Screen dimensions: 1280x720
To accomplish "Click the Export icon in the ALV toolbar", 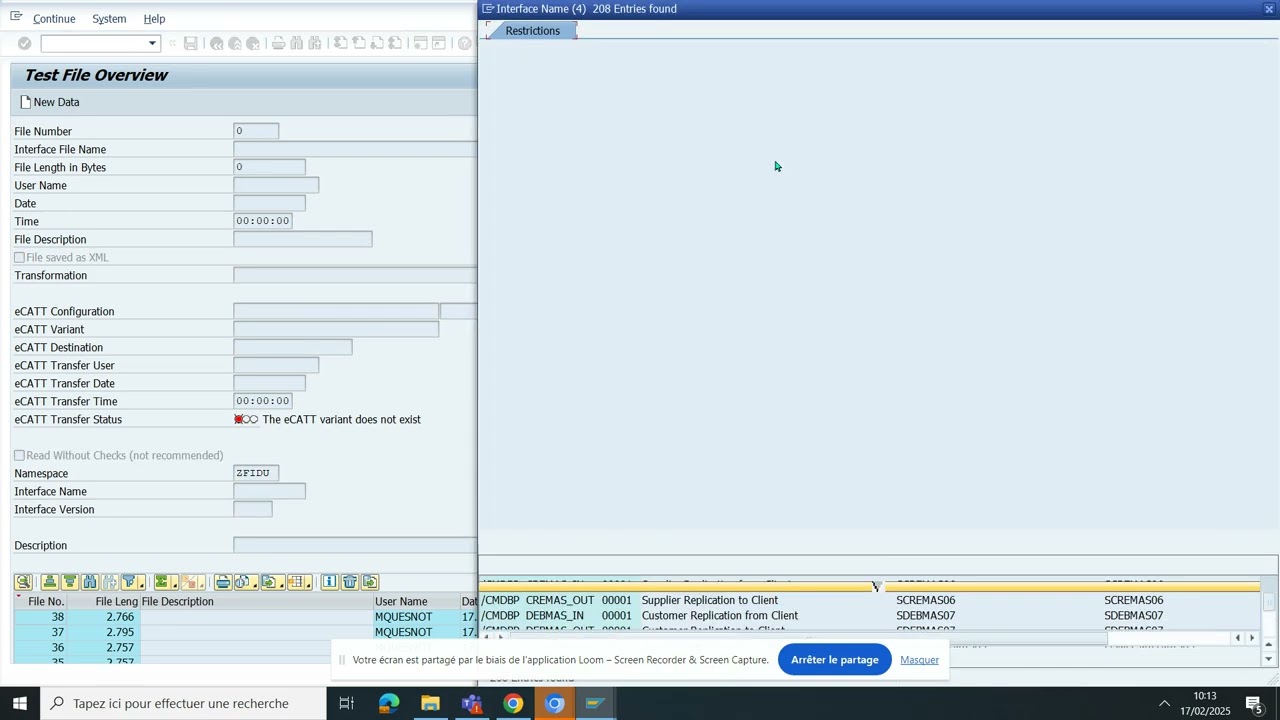I will [x=269, y=582].
